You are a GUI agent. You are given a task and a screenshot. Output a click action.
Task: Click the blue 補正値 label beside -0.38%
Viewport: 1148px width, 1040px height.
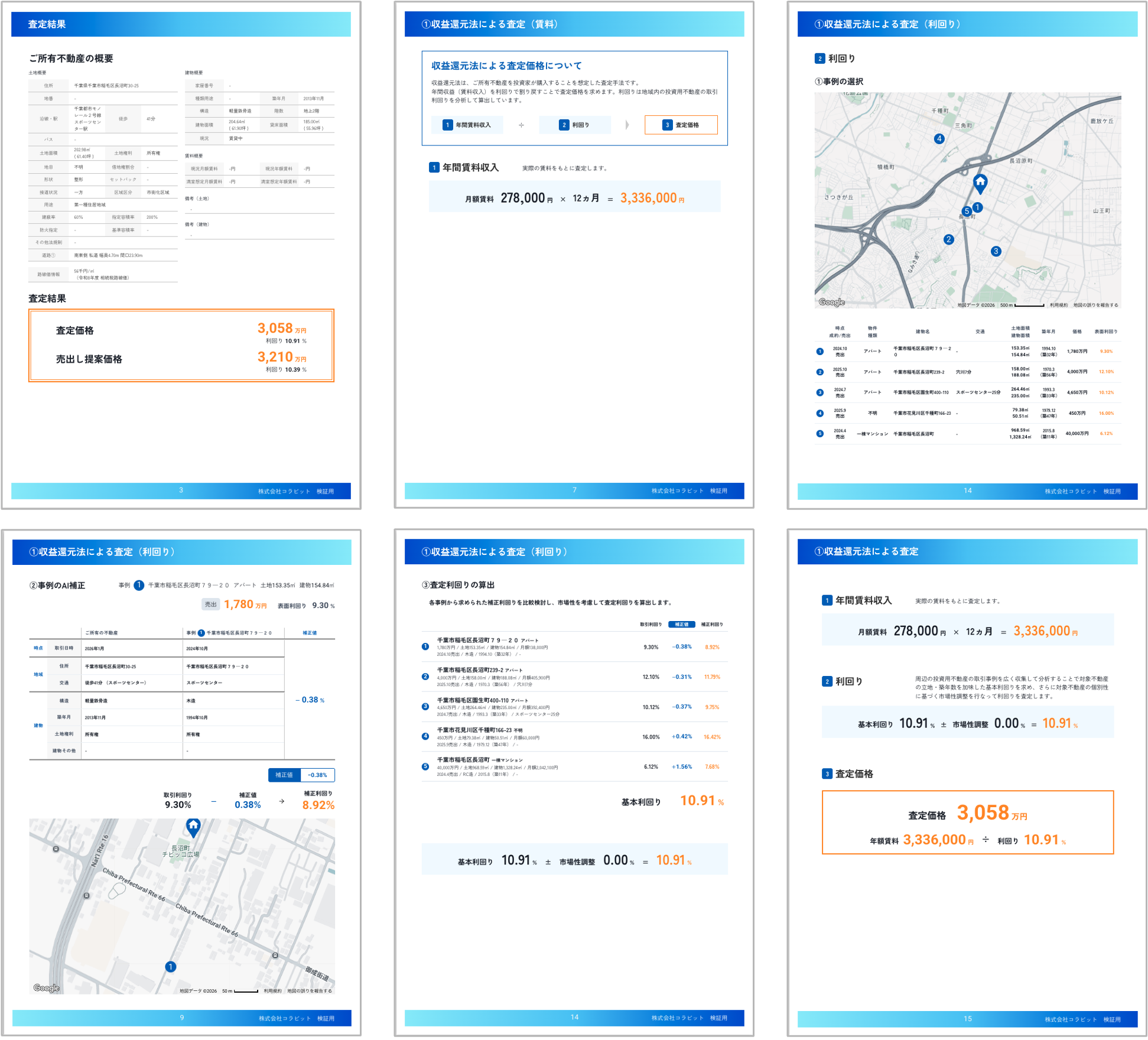[x=284, y=775]
